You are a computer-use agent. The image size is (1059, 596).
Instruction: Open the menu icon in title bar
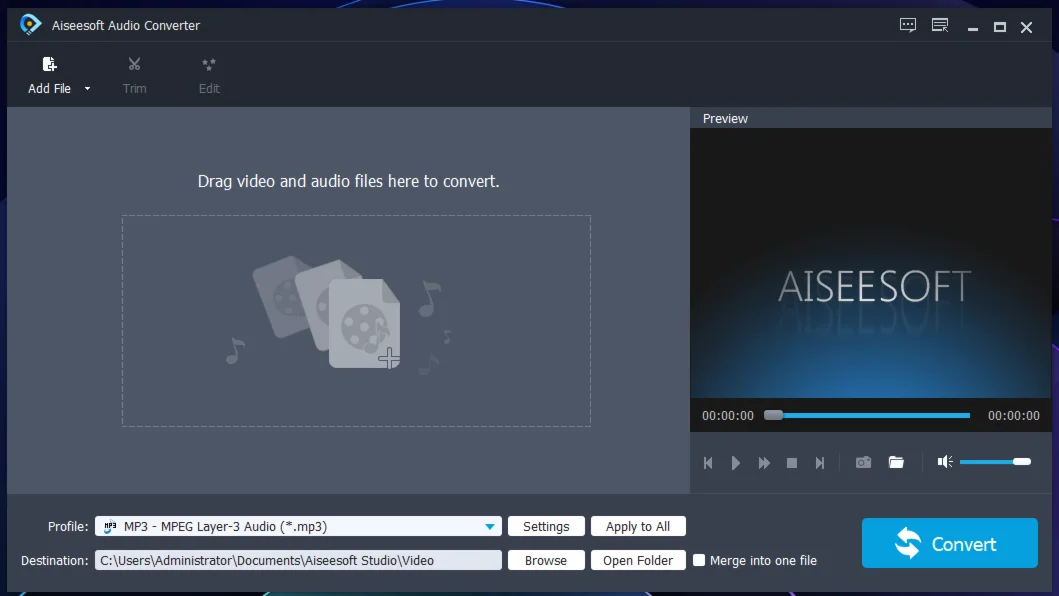coord(940,26)
